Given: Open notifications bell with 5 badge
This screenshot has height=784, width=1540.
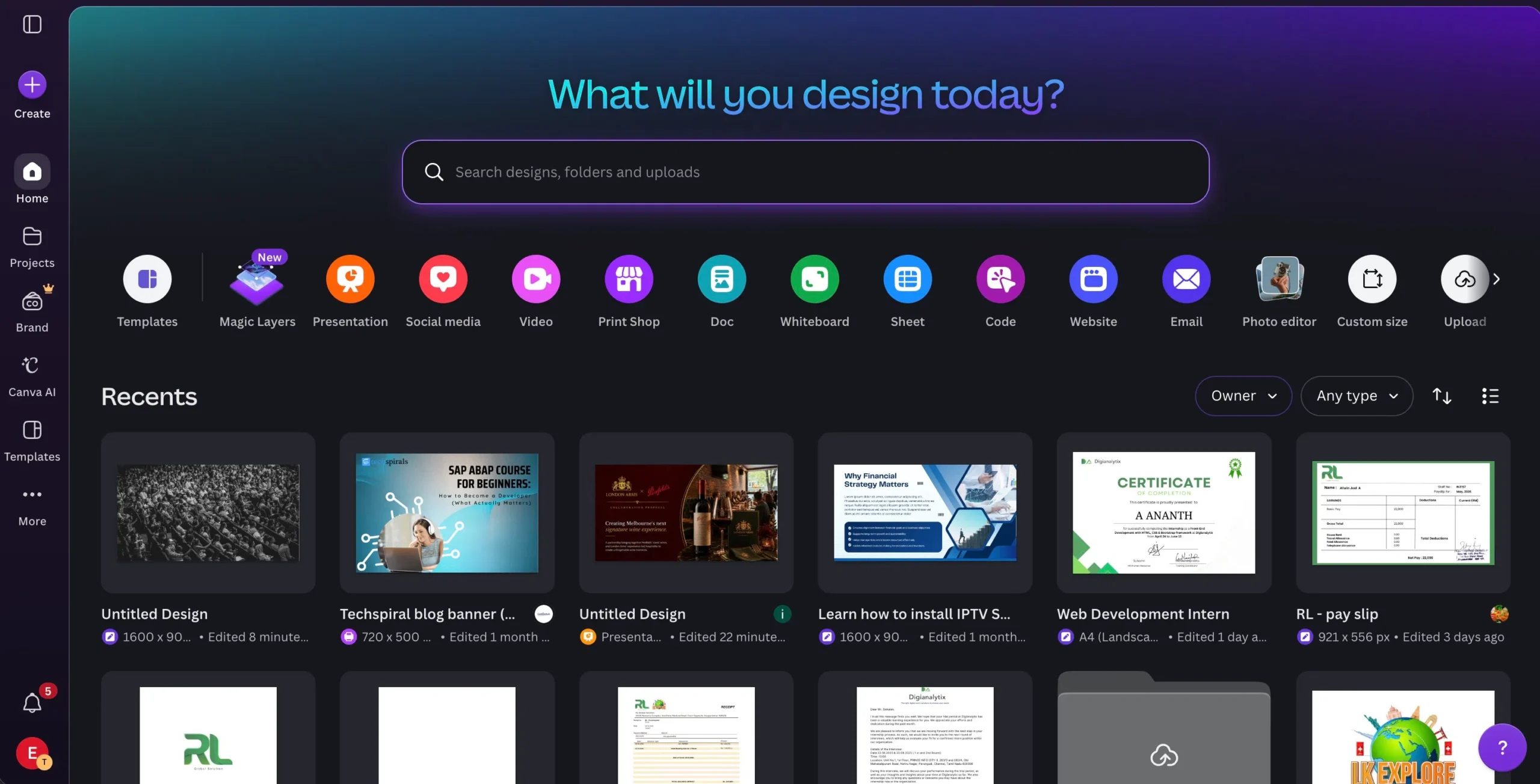Looking at the screenshot, I should point(32,703).
